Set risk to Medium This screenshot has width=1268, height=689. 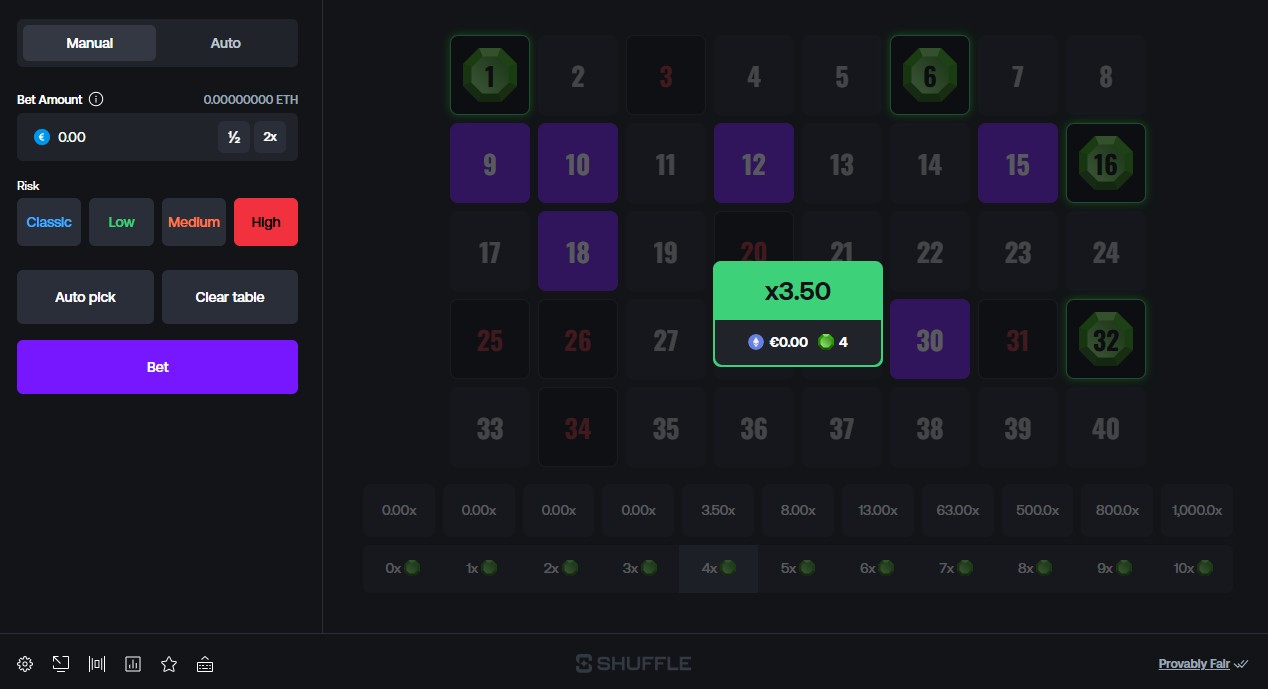pyautogui.click(x=194, y=222)
